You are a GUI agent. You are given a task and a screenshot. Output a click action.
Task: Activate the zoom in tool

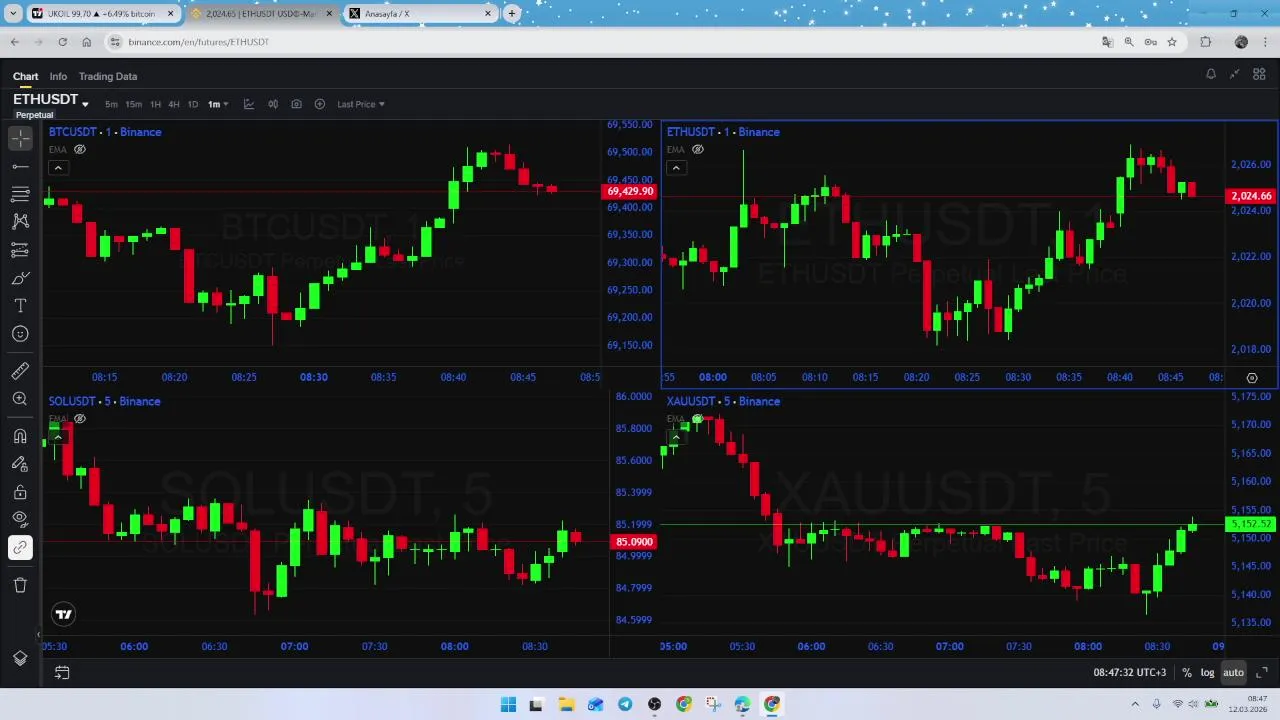click(20, 399)
